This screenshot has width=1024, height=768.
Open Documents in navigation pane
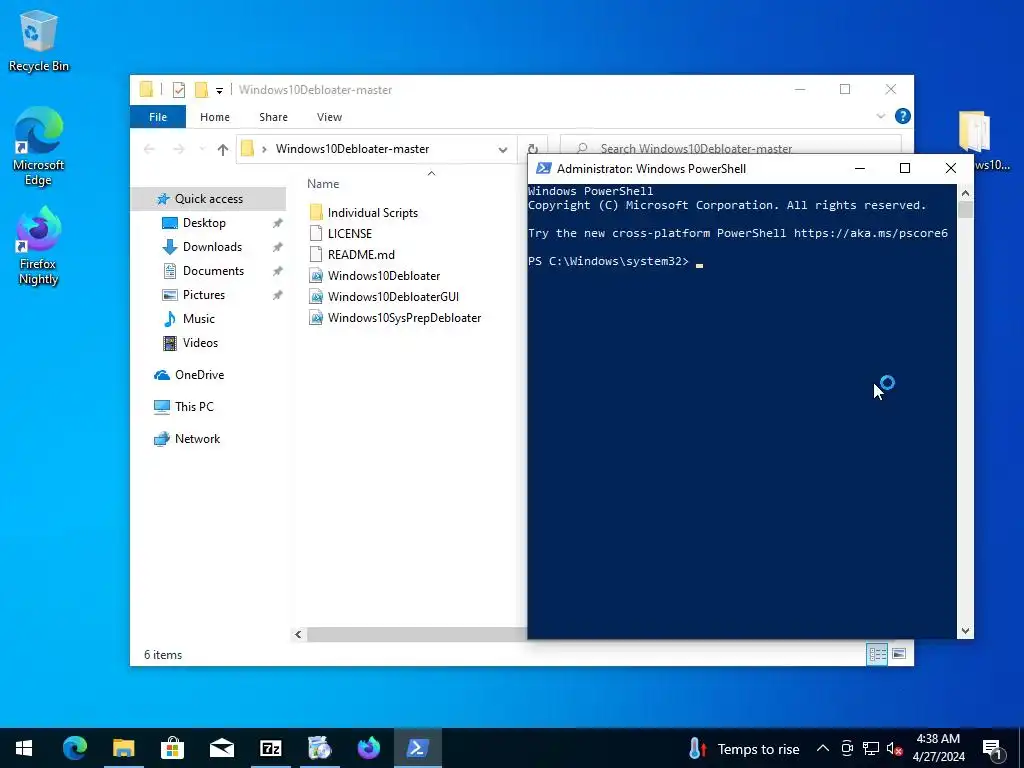(x=213, y=270)
